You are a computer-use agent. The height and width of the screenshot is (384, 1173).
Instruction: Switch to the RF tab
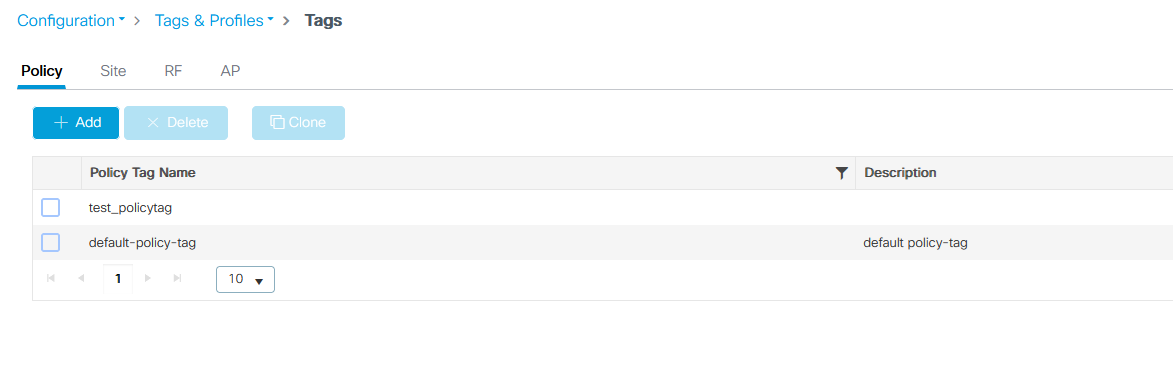coord(173,71)
